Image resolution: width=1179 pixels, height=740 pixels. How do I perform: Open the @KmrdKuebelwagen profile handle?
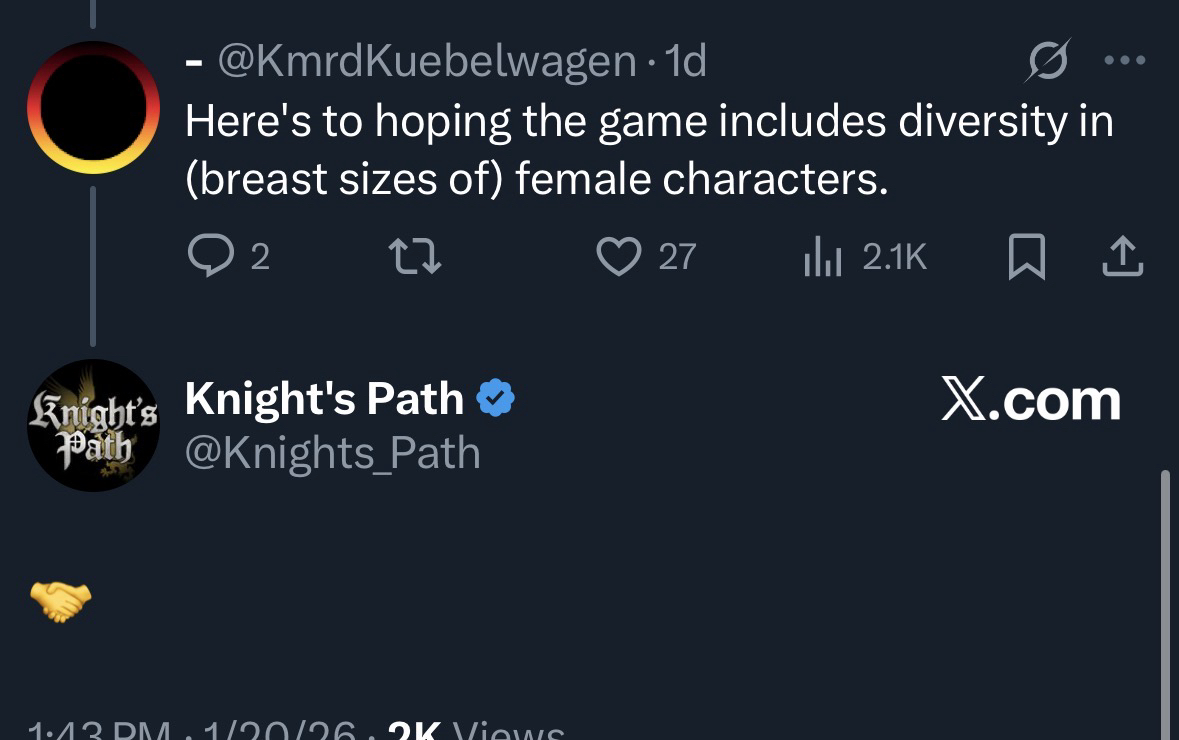pos(426,62)
